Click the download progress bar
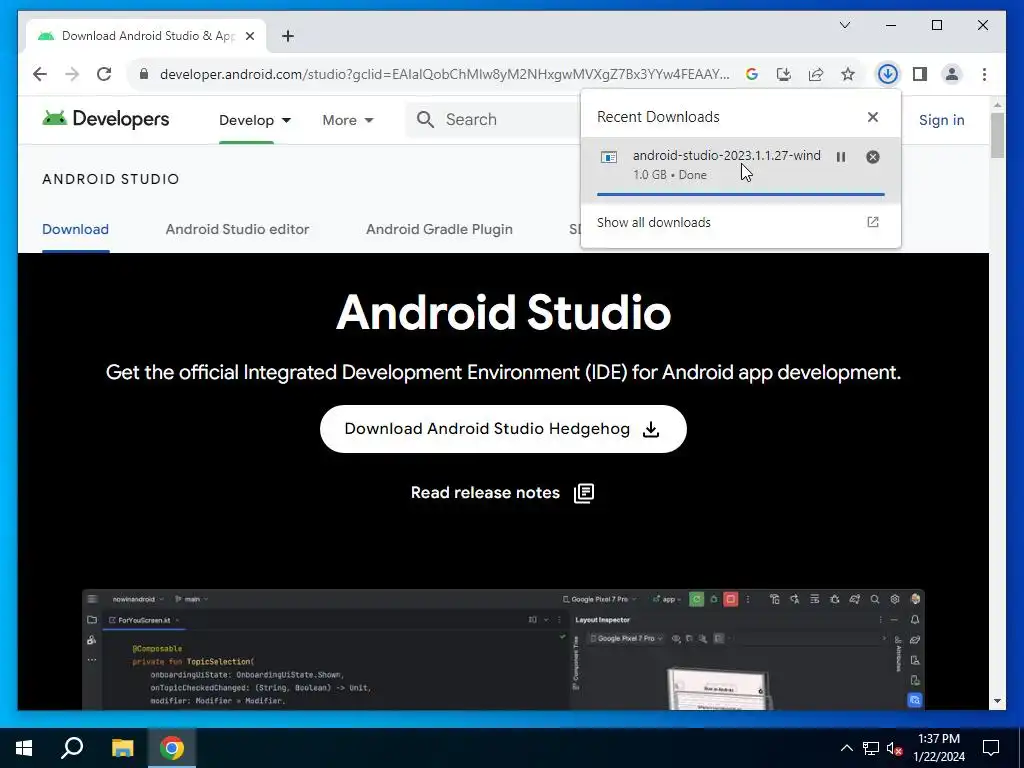Image resolution: width=1024 pixels, height=768 pixels. (741, 194)
